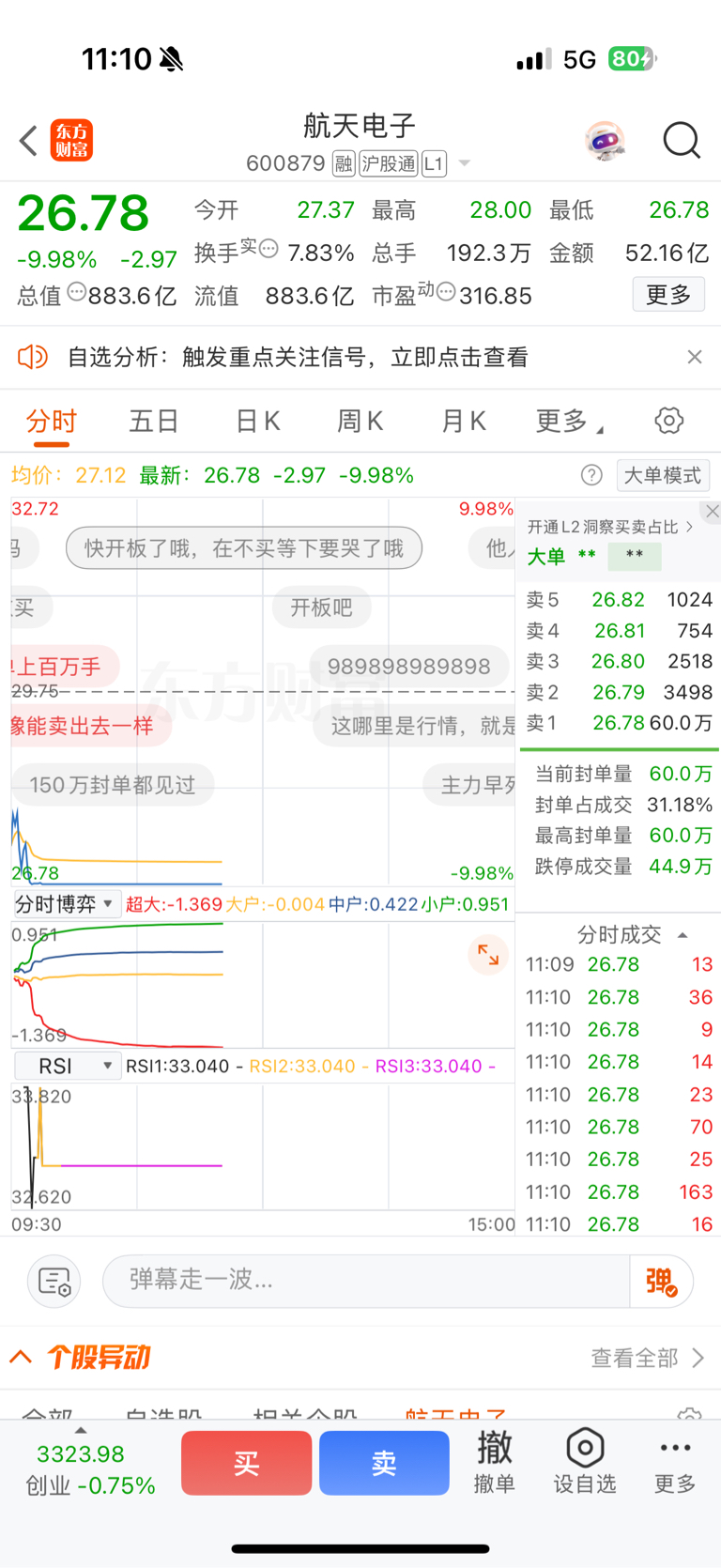Select the 卖3 26.80 order row
Viewport: 721px width, 1568px height.
619,661
